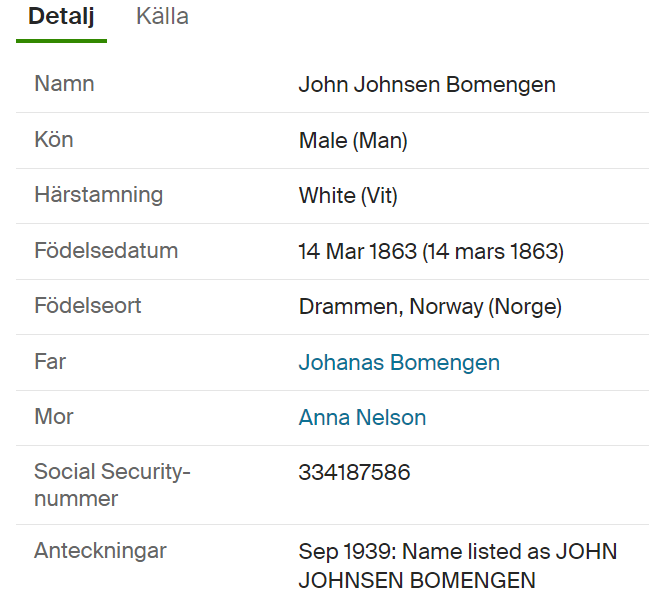This screenshot has width=649, height=613.
Task: Select the White (Vit) value
Action: point(348,196)
